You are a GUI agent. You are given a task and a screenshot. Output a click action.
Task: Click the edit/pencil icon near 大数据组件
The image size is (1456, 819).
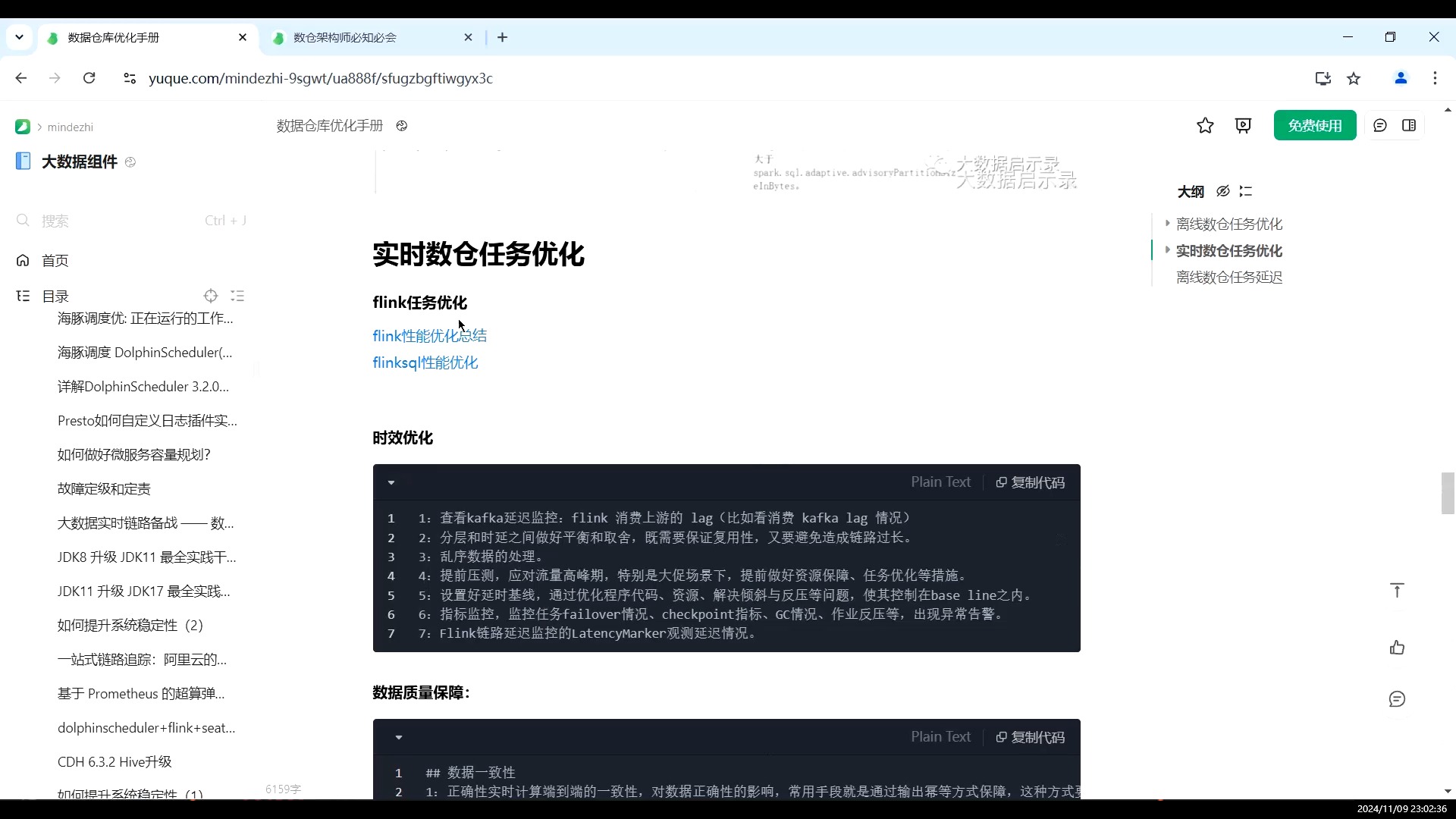point(131,162)
